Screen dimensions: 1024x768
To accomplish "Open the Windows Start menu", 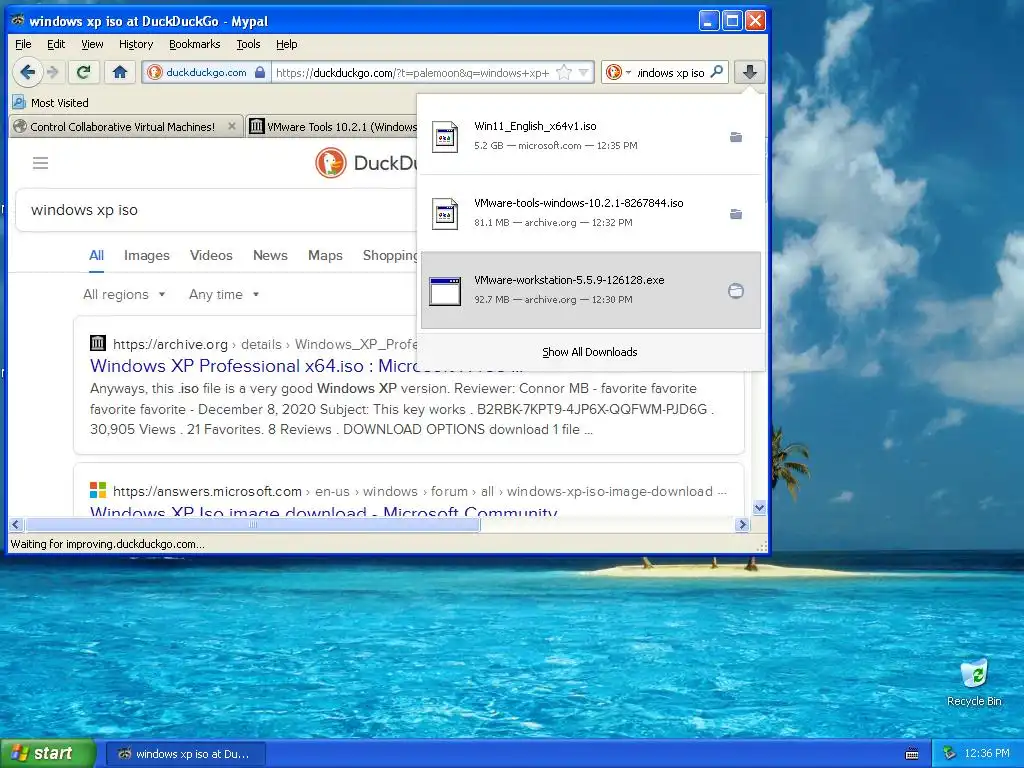I will 47,754.
